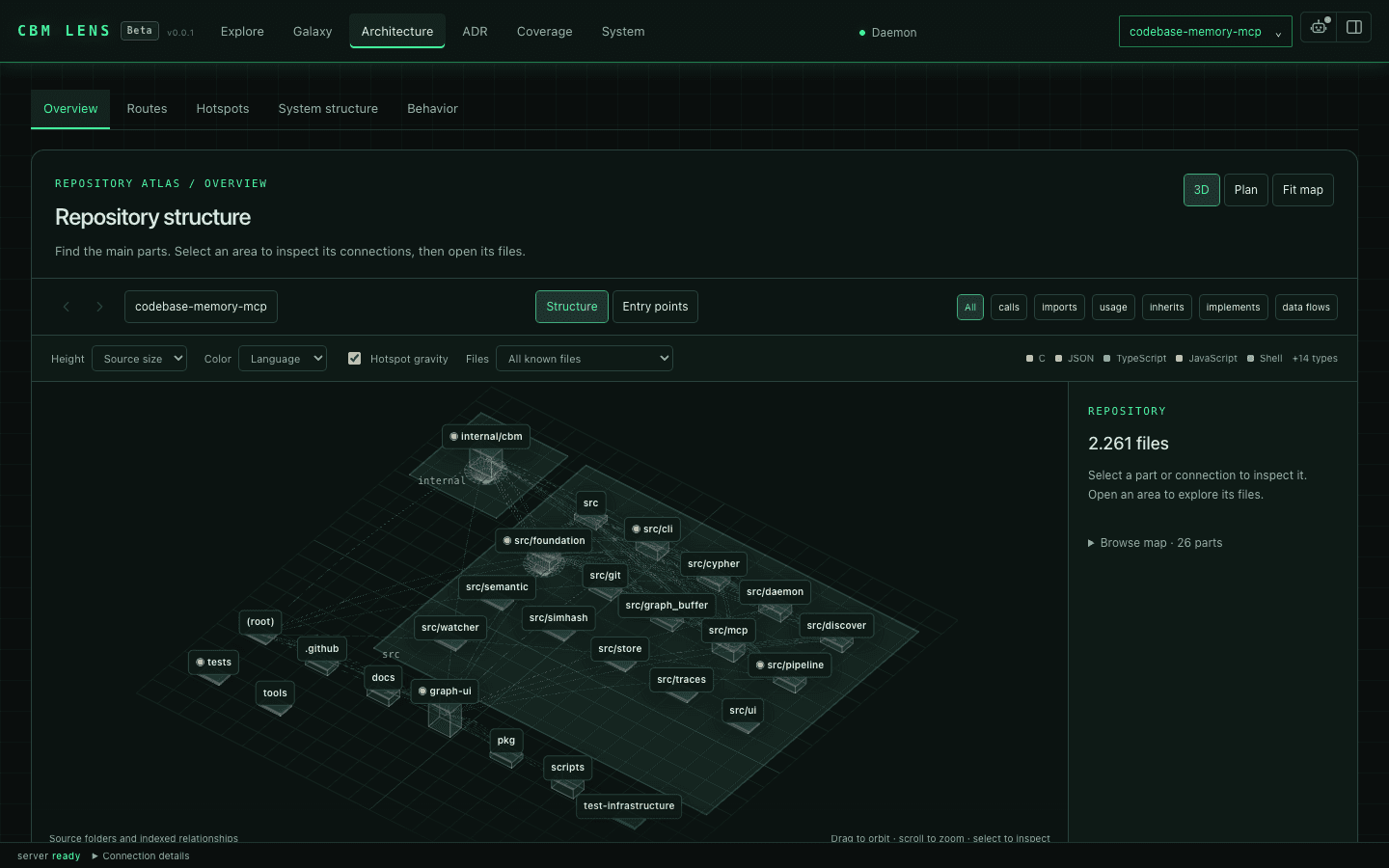Viewport: 1389px width, 868px height.
Task: Click the Fit map button
Action: point(1303,190)
